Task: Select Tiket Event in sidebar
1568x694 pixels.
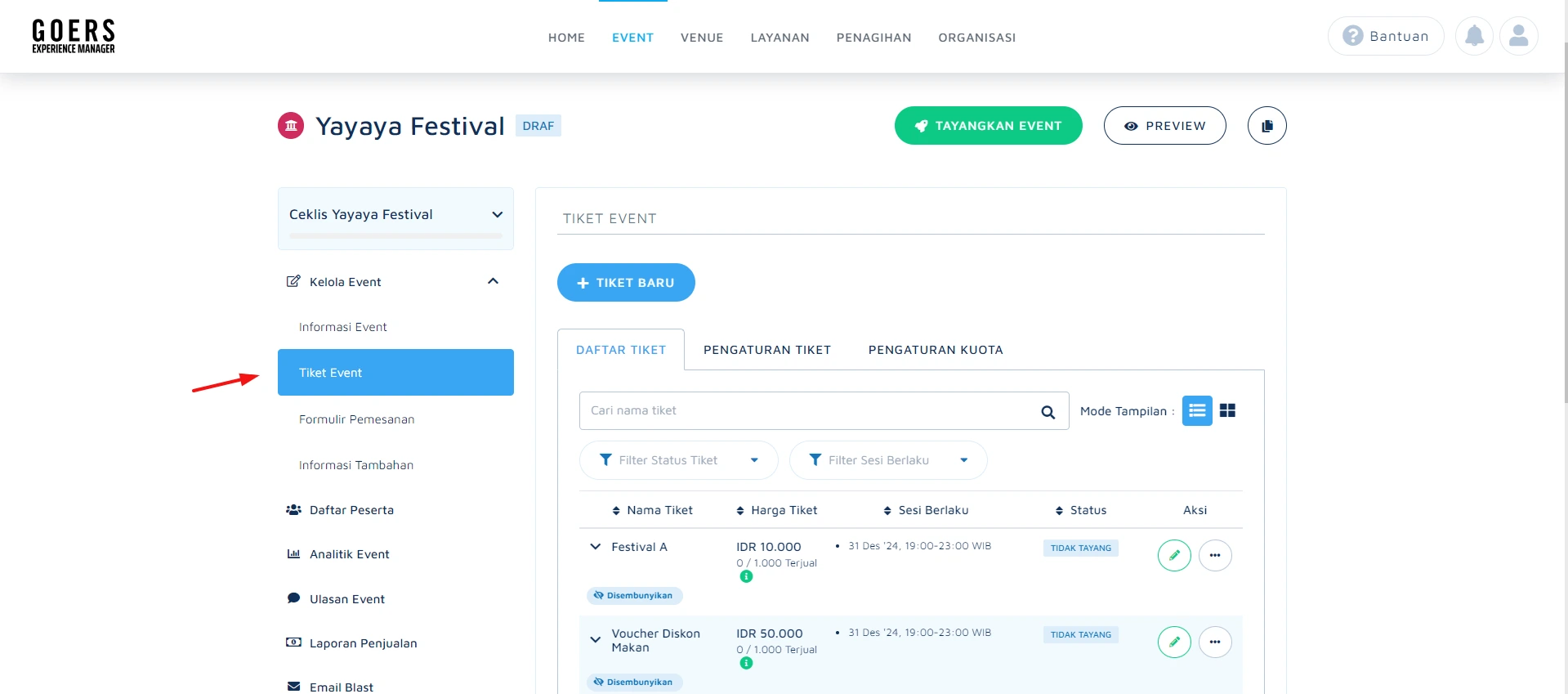Action: (395, 373)
